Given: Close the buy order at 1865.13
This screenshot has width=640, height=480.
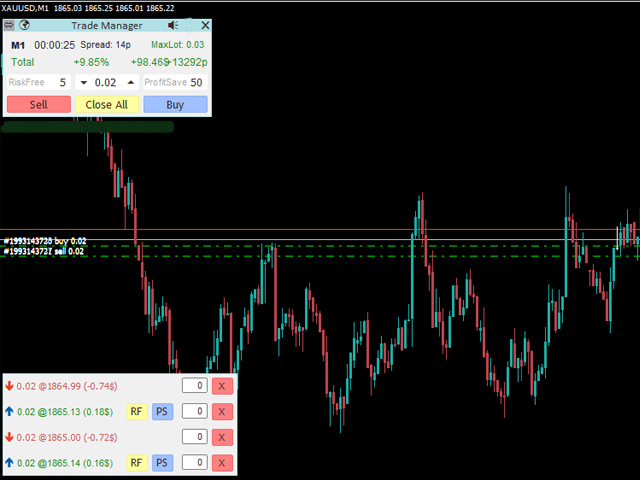Looking at the screenshot, I should click(222, 411).
